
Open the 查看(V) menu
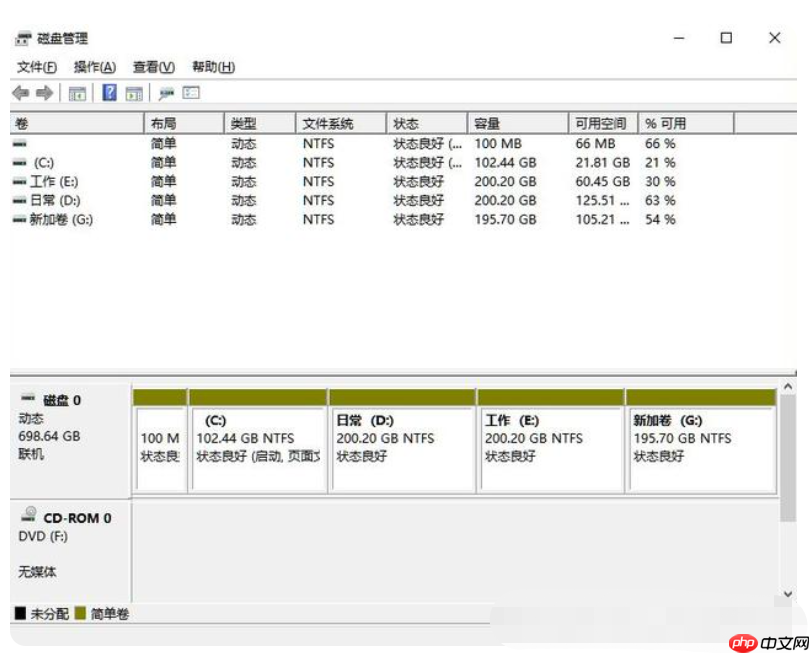153,67
